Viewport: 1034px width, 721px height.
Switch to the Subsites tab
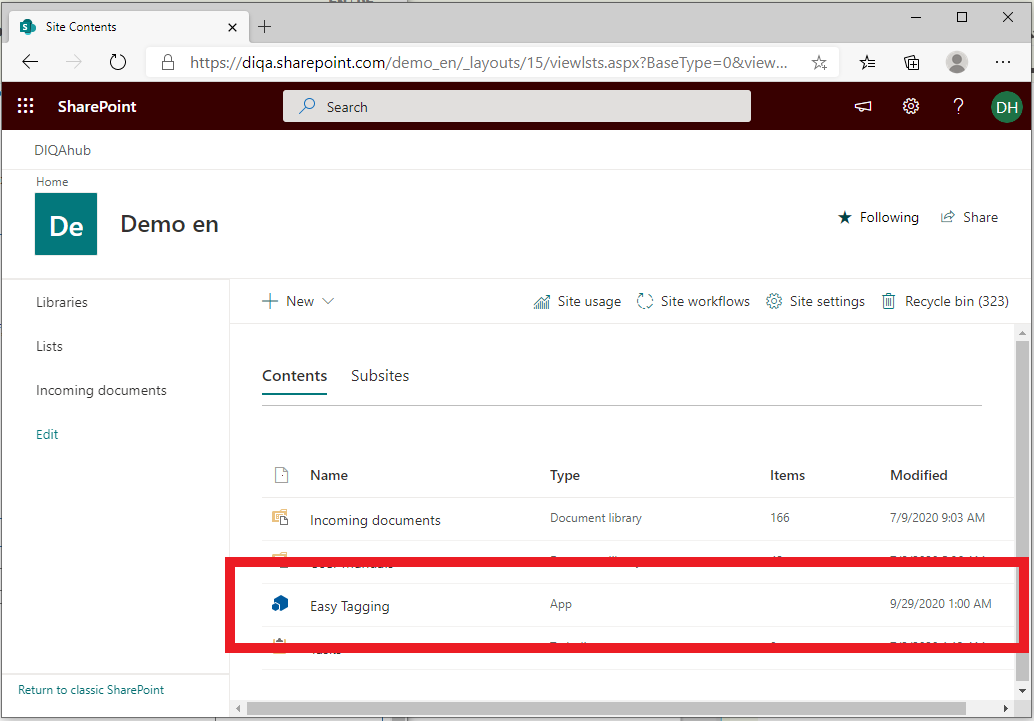pos(380,376)
